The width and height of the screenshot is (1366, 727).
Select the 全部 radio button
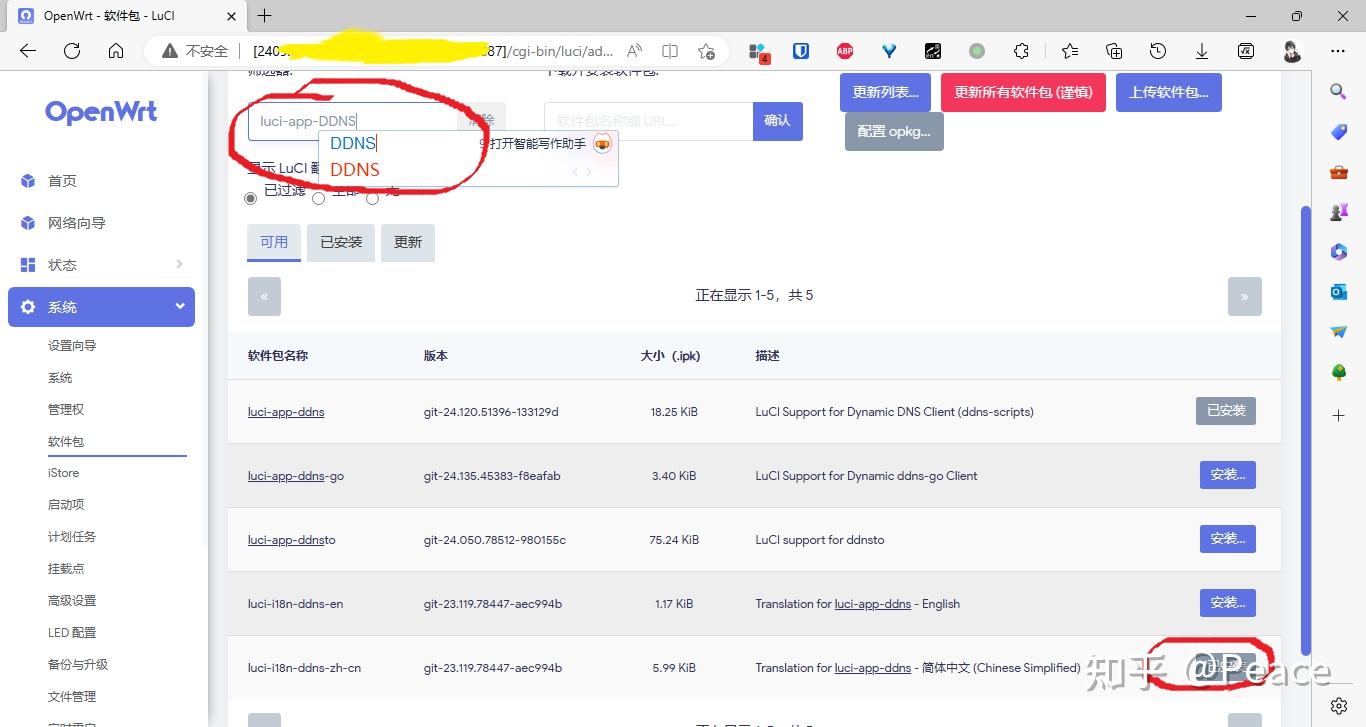(317, 198)
